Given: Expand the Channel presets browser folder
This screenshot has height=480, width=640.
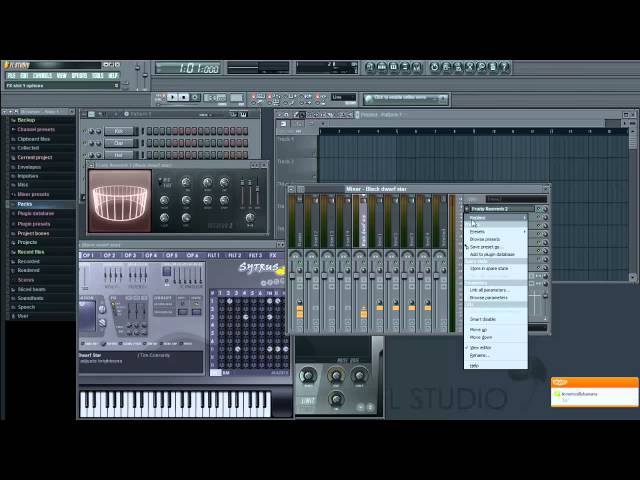Looking at the screenshot, I should tap(36, 129).
